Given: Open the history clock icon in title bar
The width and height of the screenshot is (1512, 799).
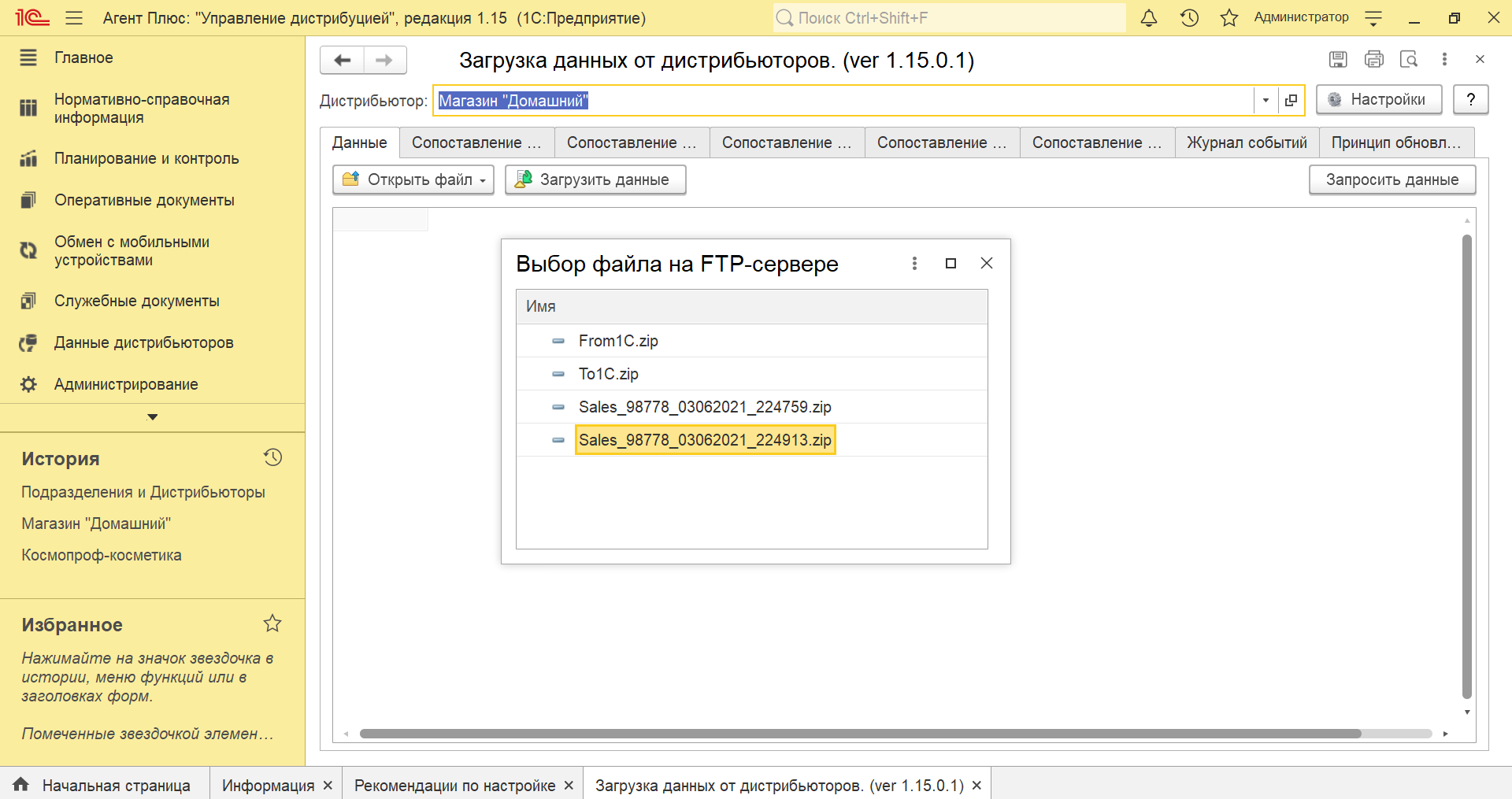Looking at the screenshot, I should (x=1189, y=17).
